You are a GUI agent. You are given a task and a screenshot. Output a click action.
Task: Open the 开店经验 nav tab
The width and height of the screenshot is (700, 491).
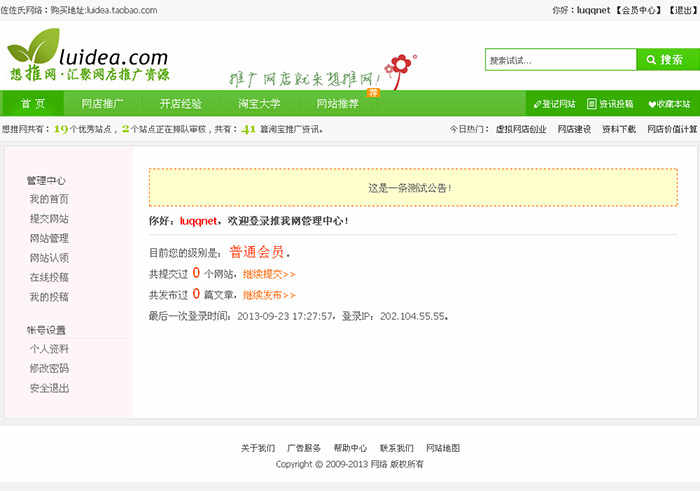click(181, 104)
